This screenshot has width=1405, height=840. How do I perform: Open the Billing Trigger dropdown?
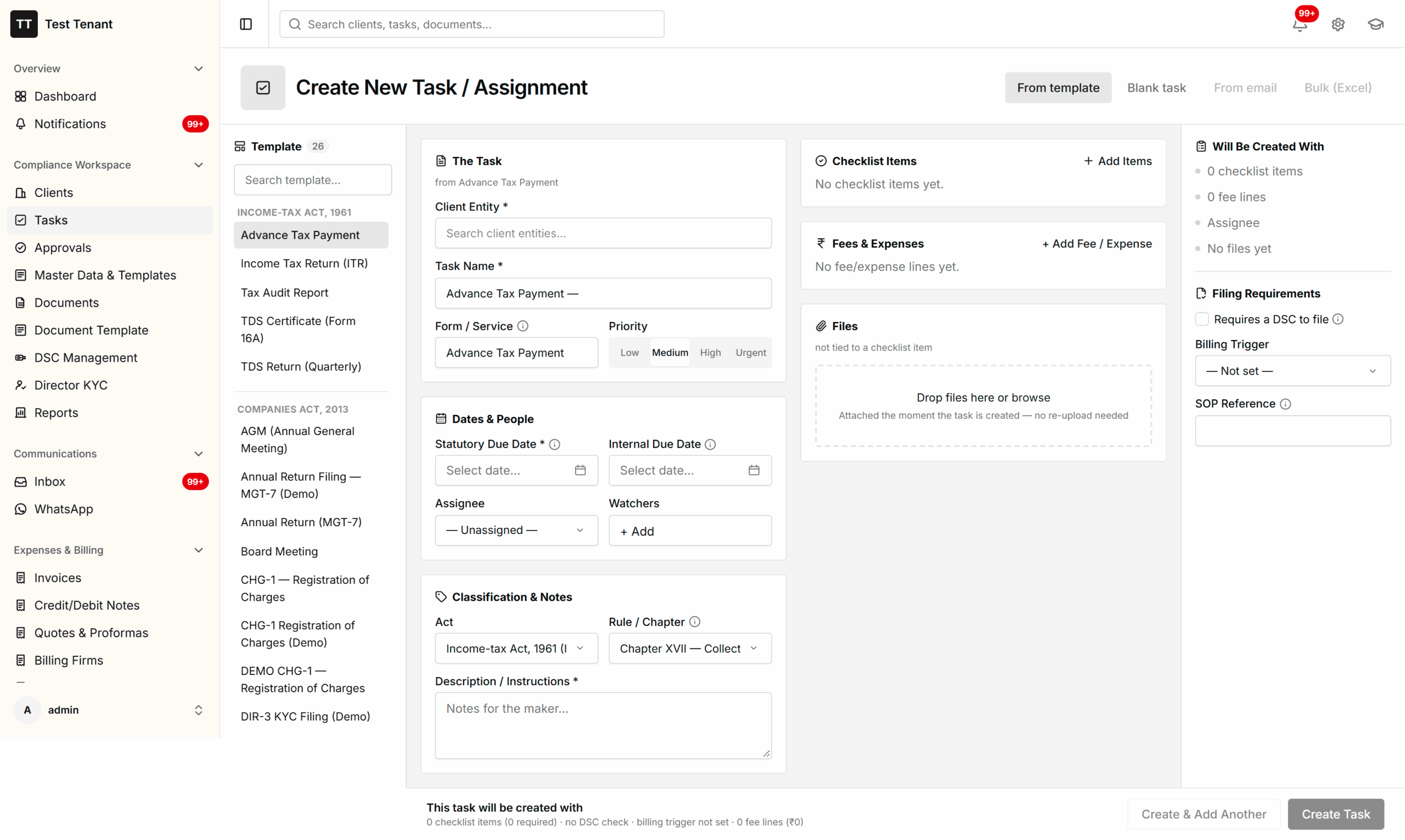[x=1292, y=371]
